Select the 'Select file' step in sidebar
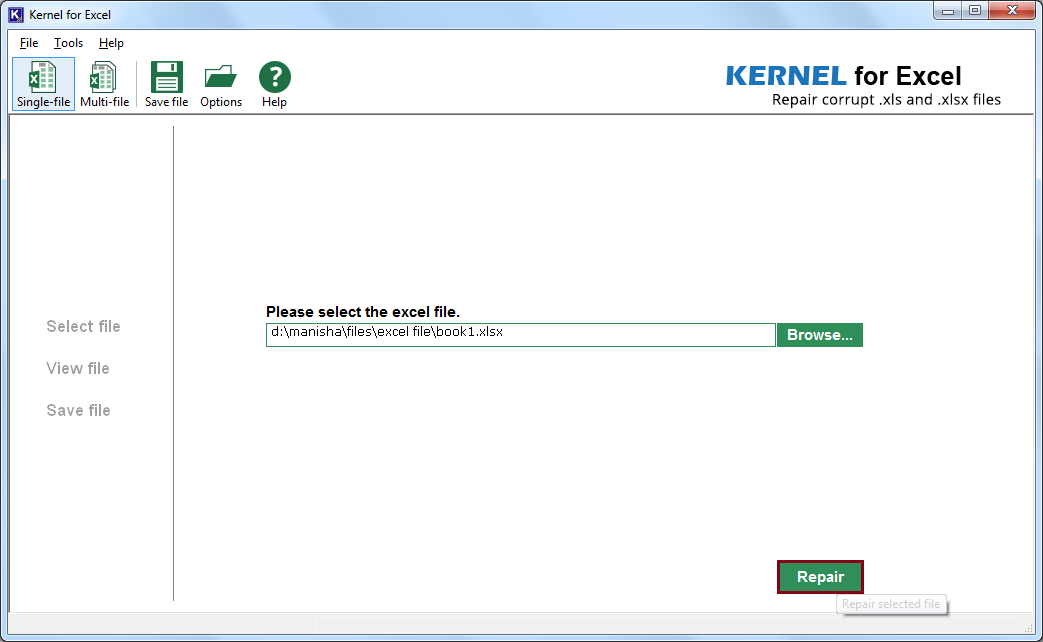The width and height of the screenshot is (1043, 642). click(83, 327)
